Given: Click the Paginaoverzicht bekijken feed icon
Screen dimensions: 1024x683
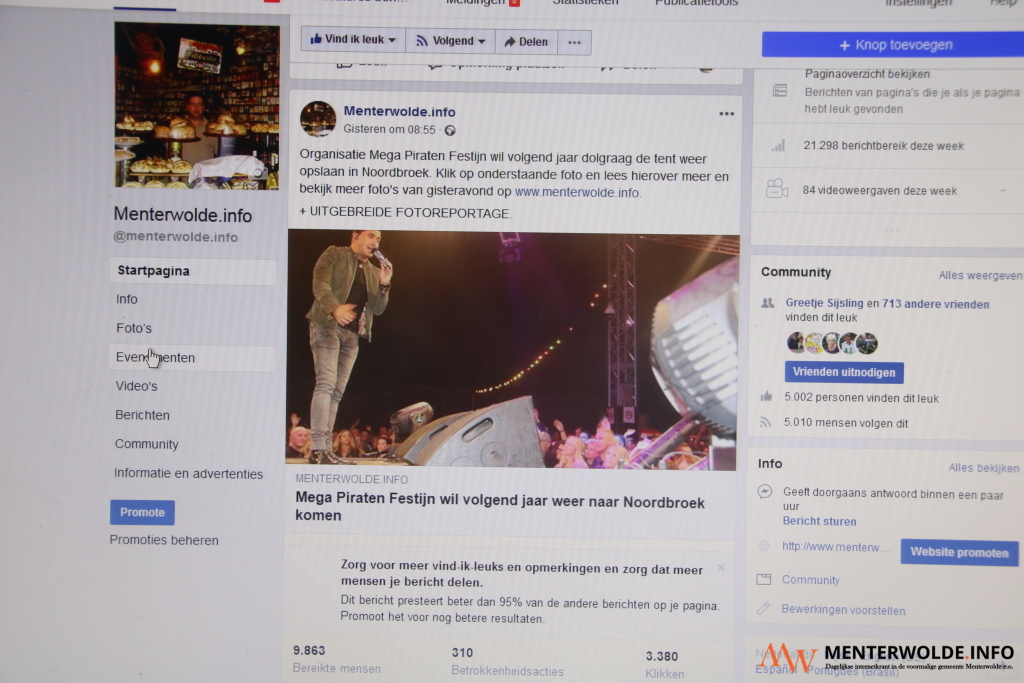Looking at the screenshot, I should coord(780,91).
